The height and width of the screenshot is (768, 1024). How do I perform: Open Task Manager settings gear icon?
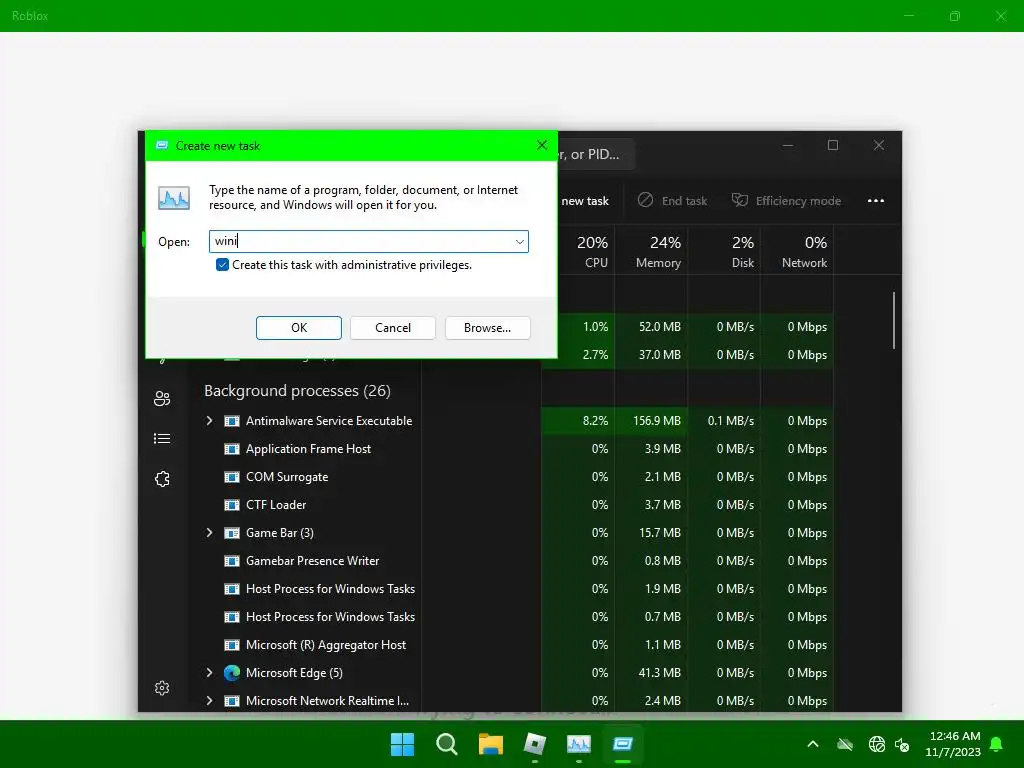click(x=162, y=688)
